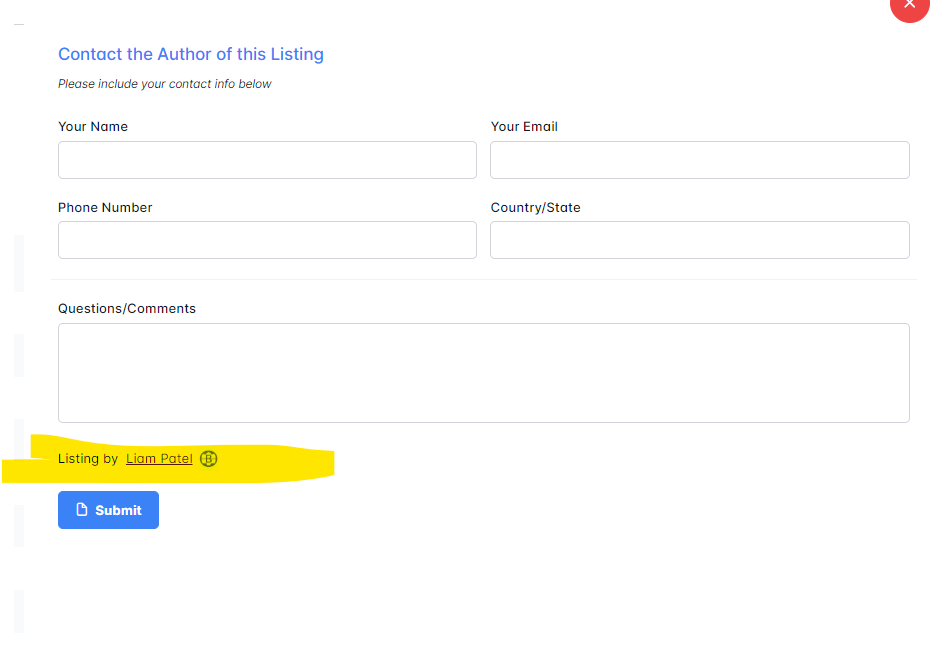
Task: Click the "Your Email" field label
Action: coord(524,127)
